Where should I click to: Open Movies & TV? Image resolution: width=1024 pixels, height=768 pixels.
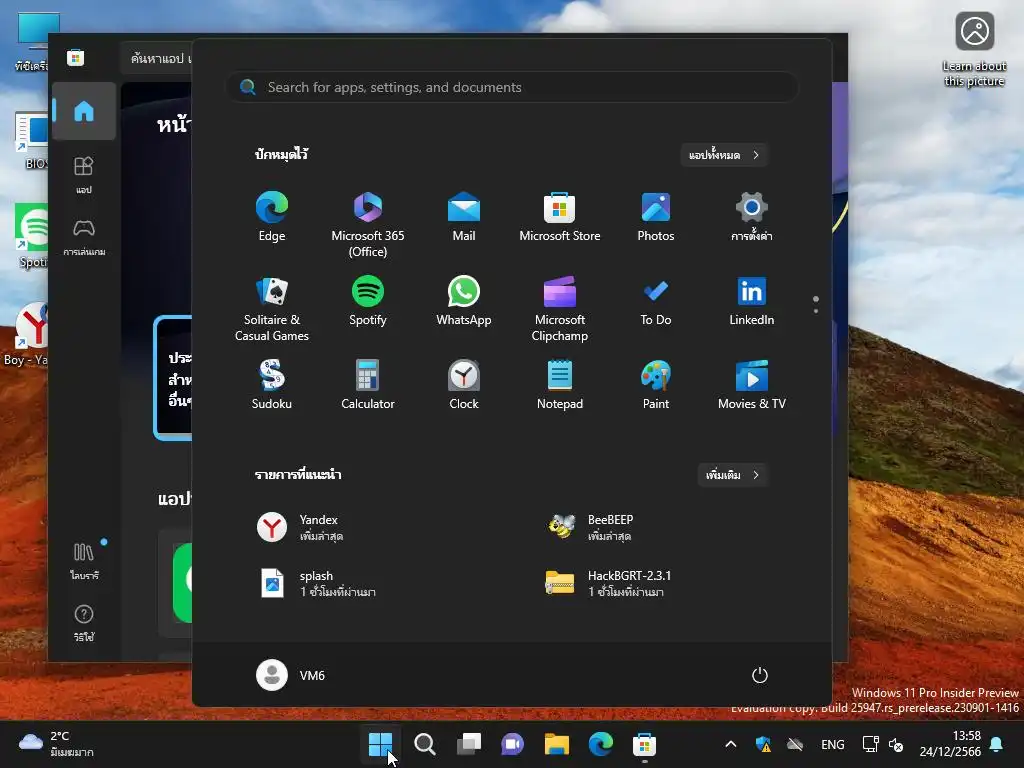752,385
